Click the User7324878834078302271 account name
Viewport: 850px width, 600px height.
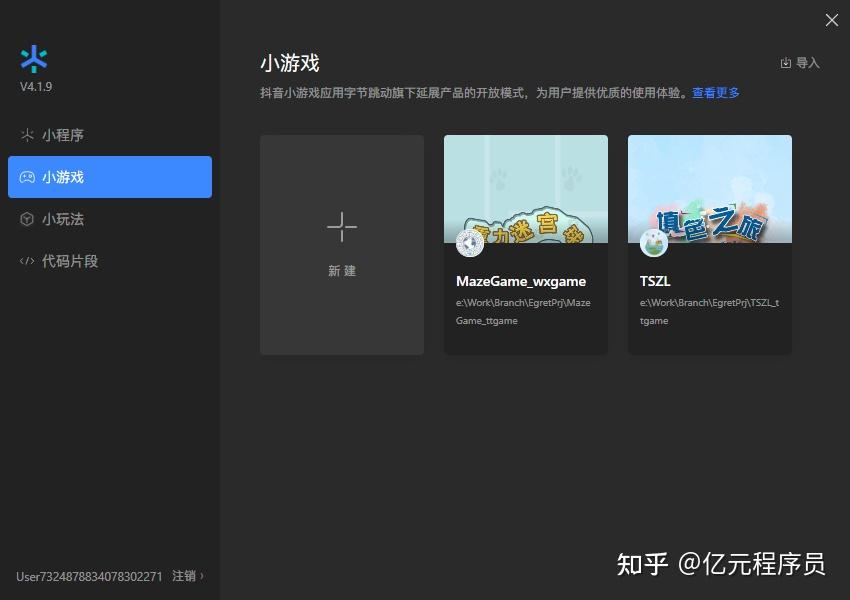(x=89, y=576)
